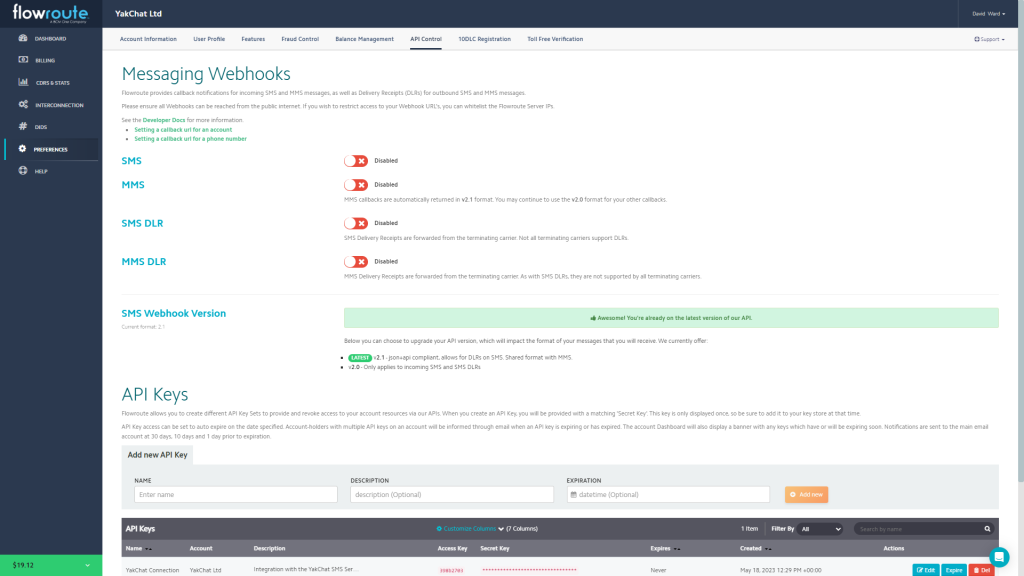Open Help globe icon
The width and height of the screenshot is (1024, 576).
click(23, 170)
